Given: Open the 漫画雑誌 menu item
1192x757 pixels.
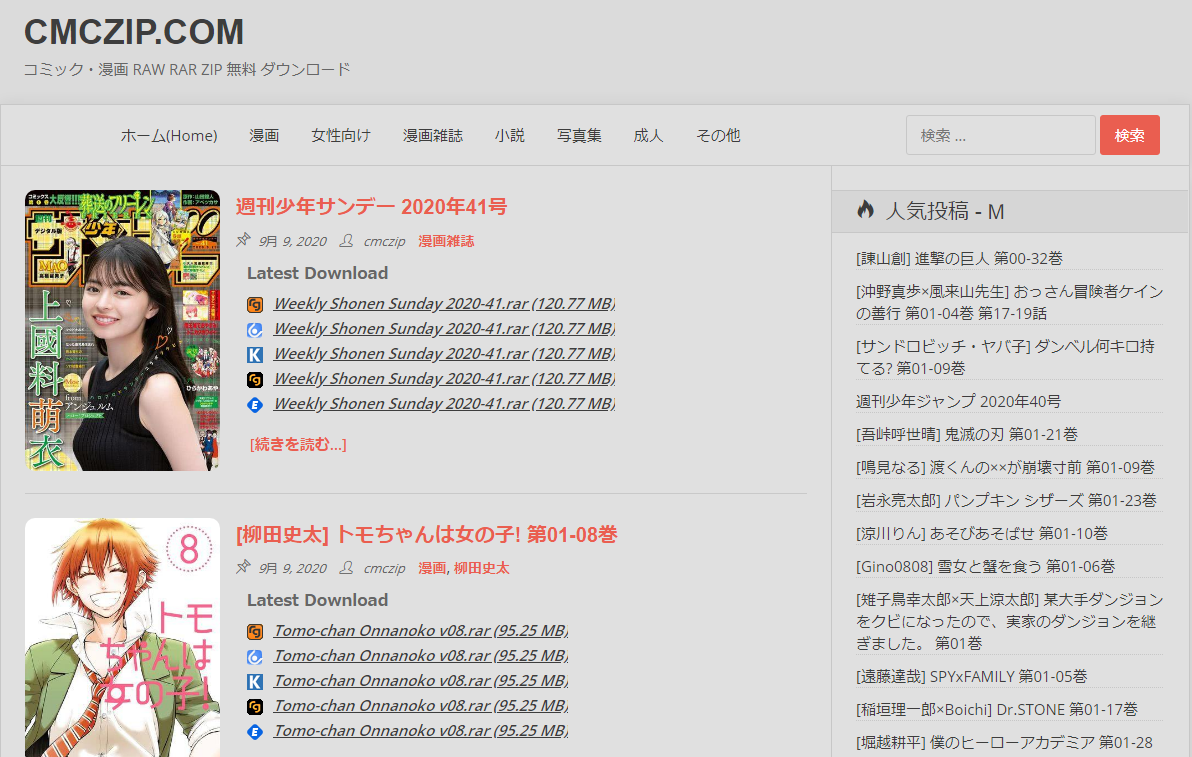Looking at the screenshot, I should [x=433, y=135].
